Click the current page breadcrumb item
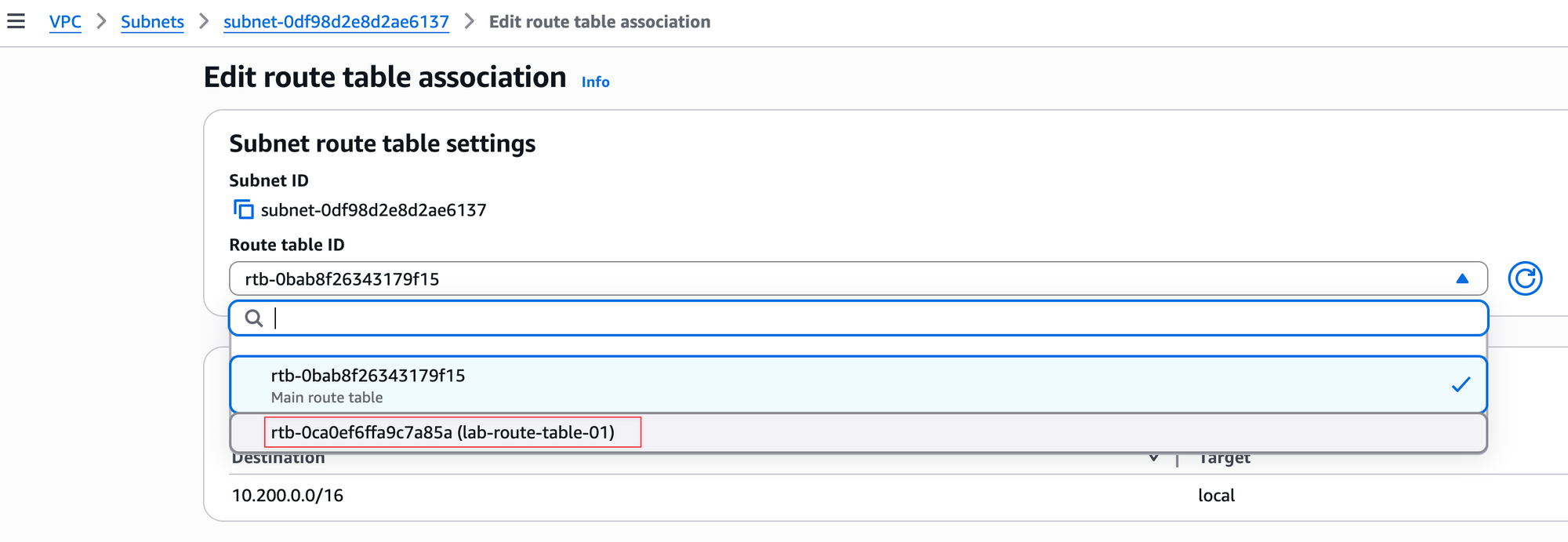This screenshot has height=542, width=1568. point(599,22)
